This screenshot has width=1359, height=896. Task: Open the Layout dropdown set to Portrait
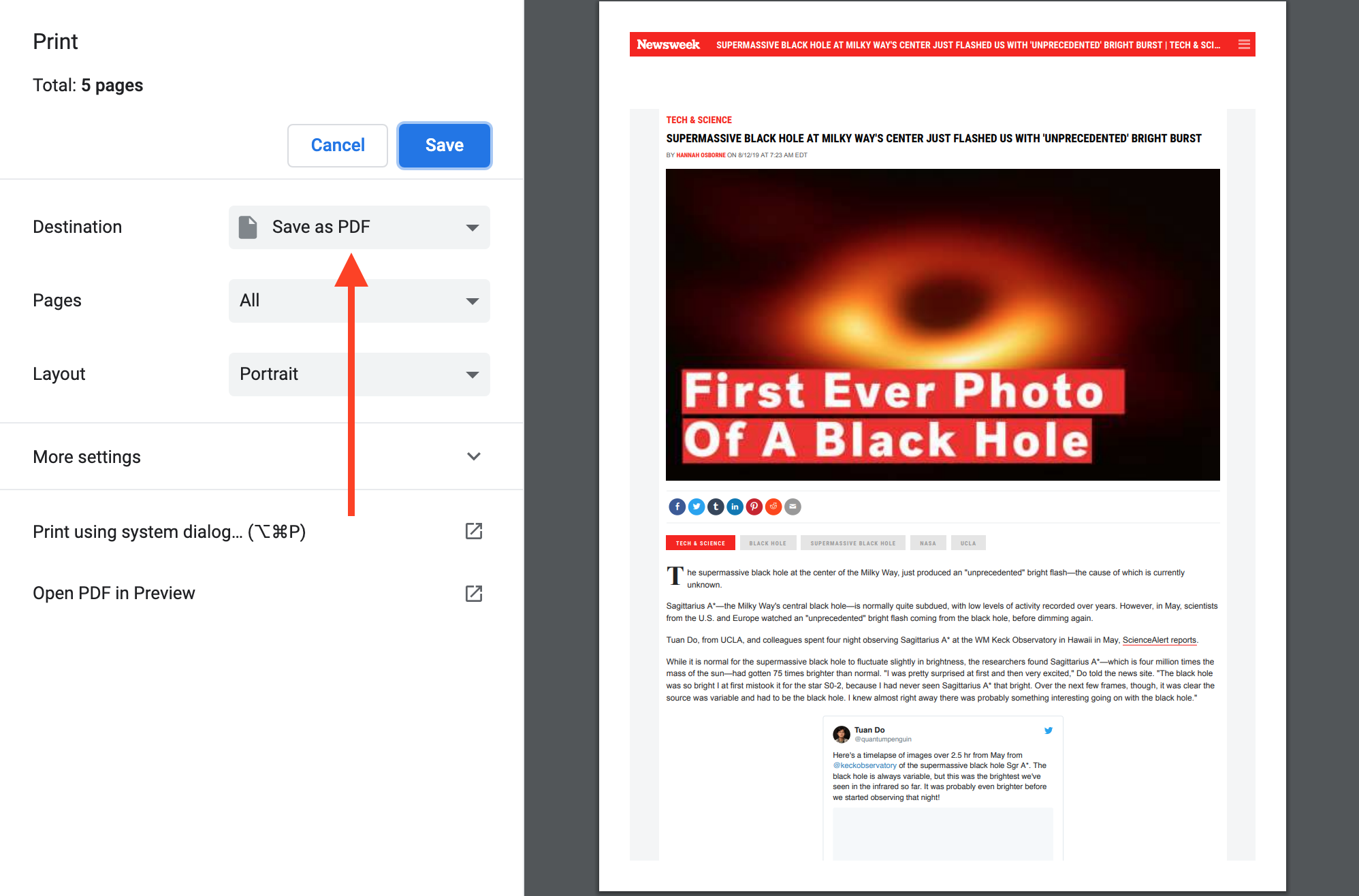(x=359, y=374)
